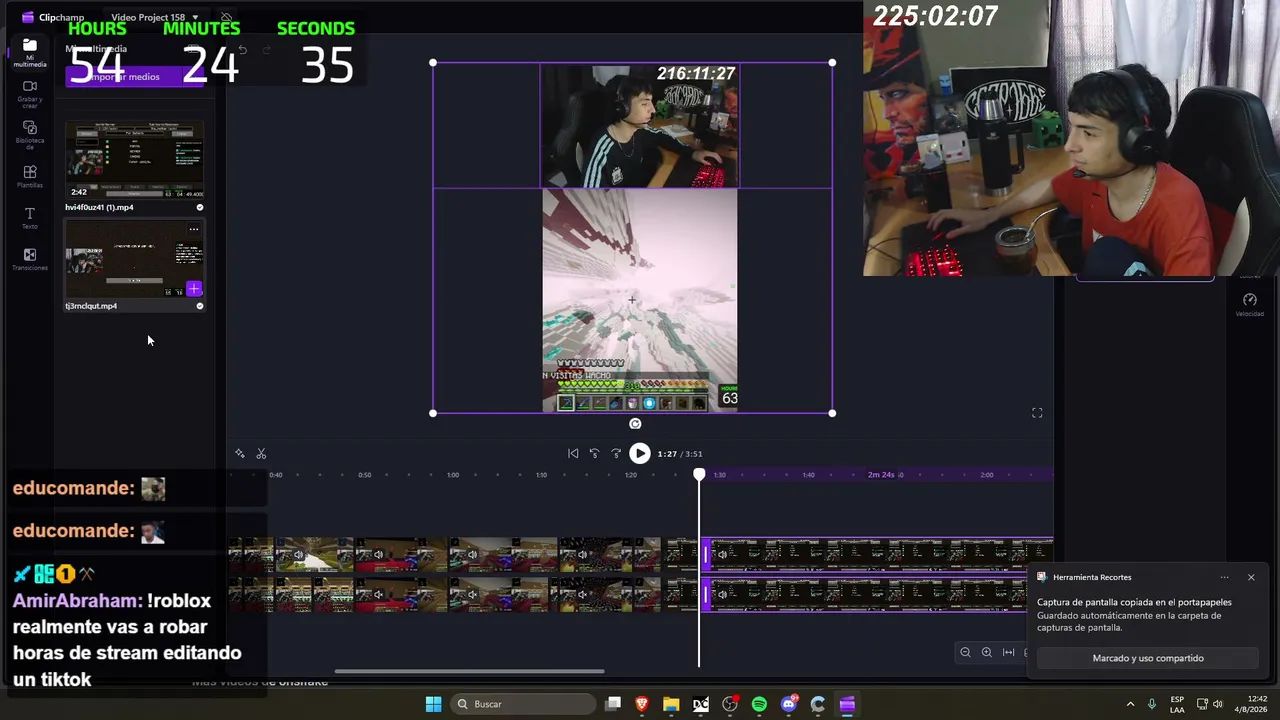Fit the timeline to screen
Screen dimensions: 1280x720
coord(1008,653)
